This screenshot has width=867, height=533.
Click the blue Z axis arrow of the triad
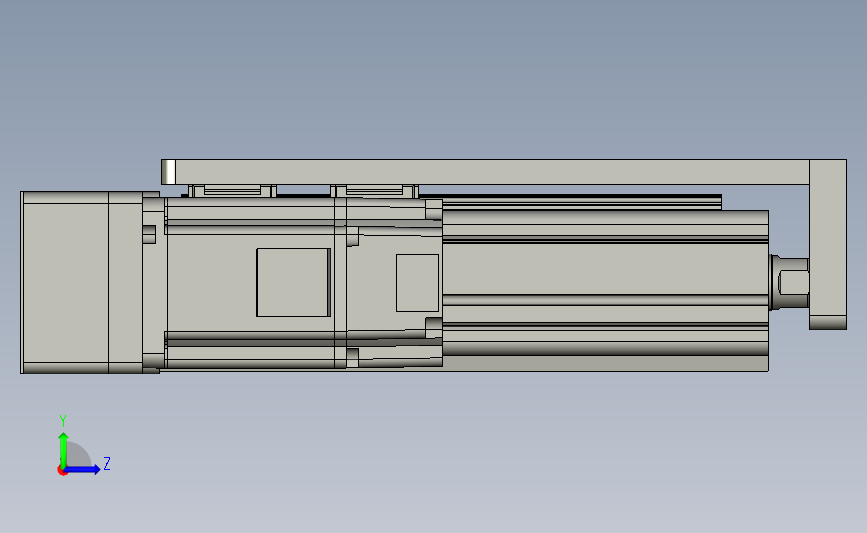coord(83,470)
